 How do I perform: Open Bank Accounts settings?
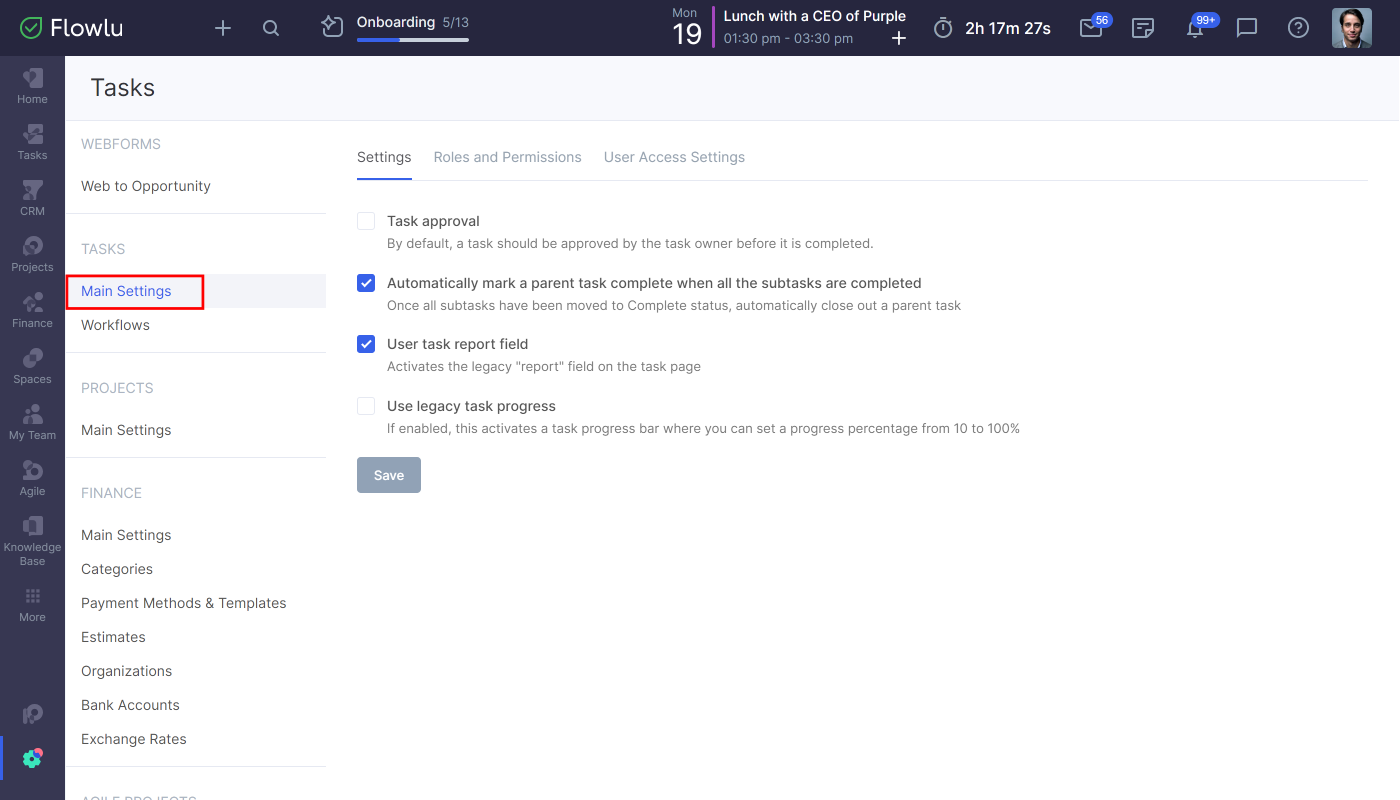tap(130, 705)
